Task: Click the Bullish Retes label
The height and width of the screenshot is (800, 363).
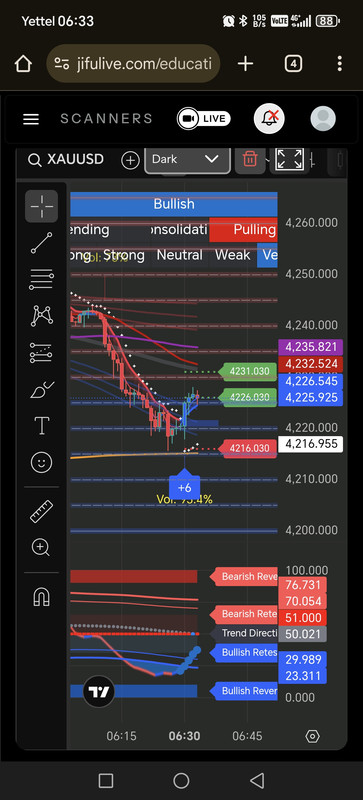Action: 244,652
